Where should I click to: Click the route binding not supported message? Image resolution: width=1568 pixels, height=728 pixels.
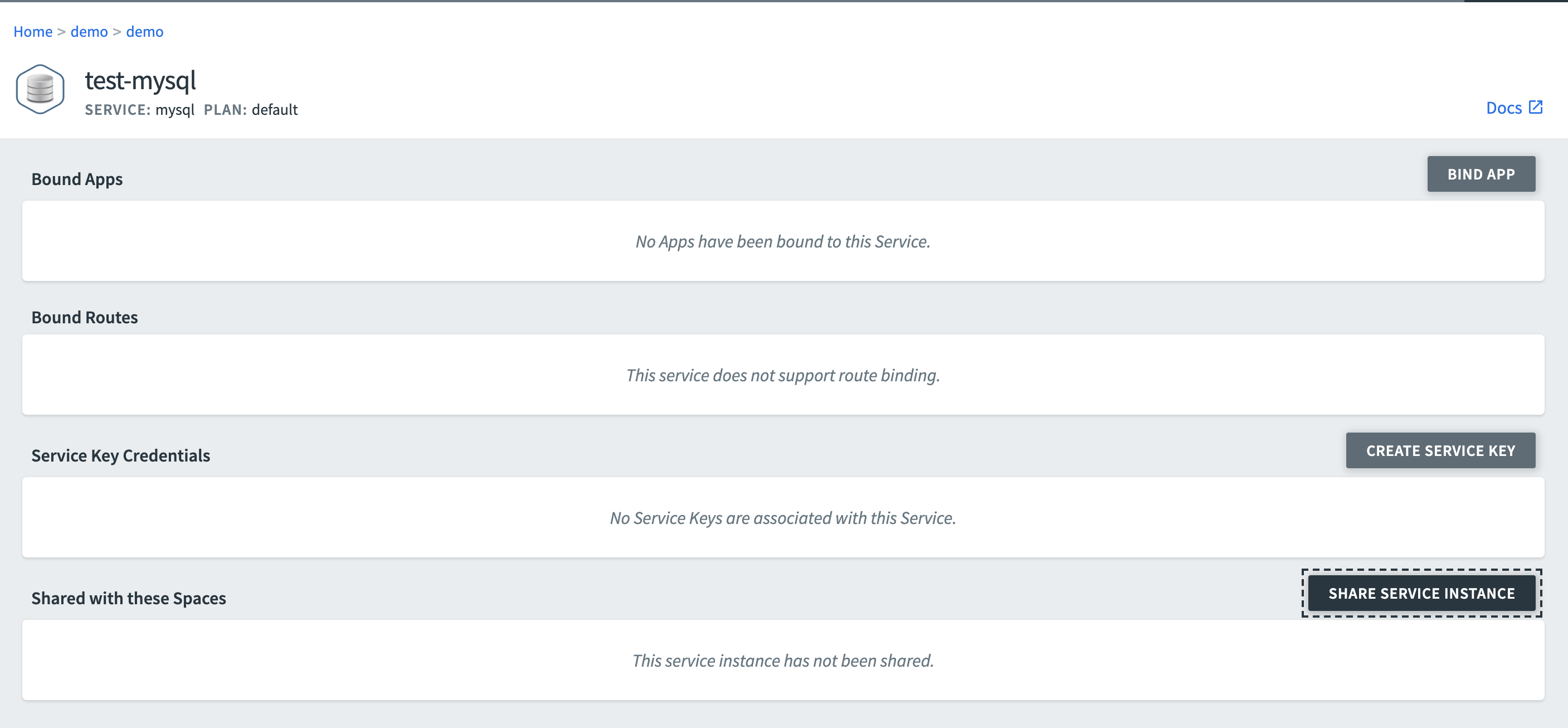coord(783,375)
